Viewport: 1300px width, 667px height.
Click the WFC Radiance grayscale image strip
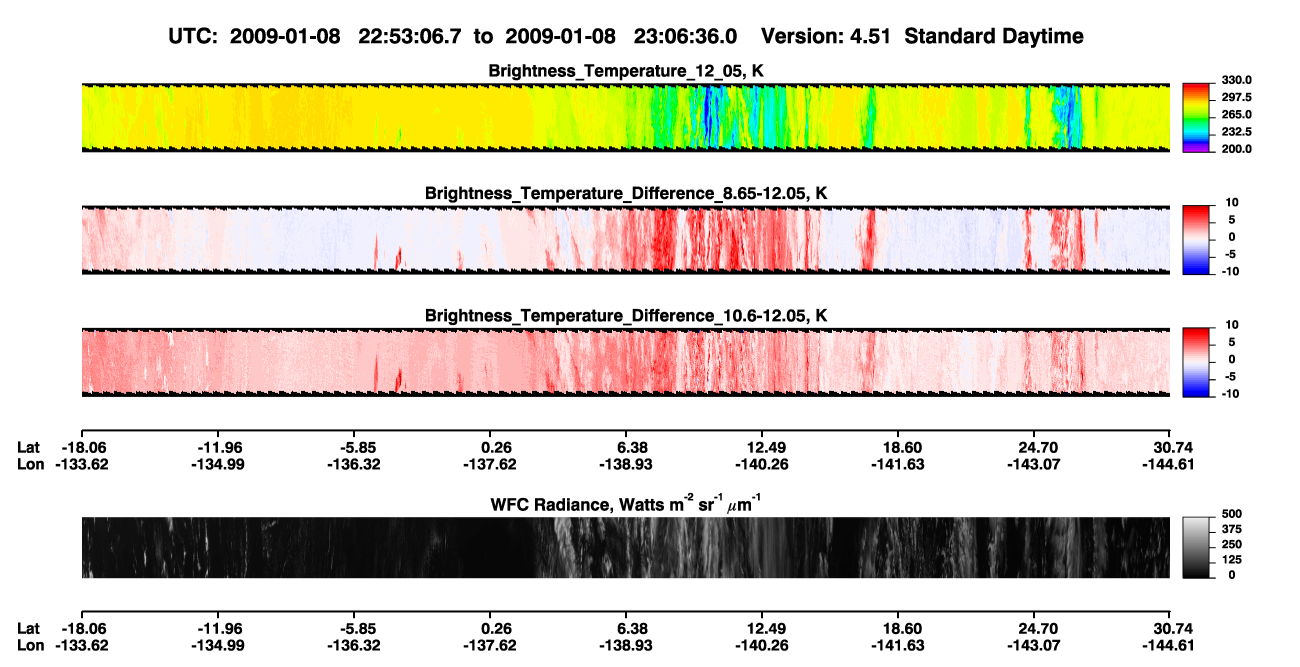[x=625, y=547]
